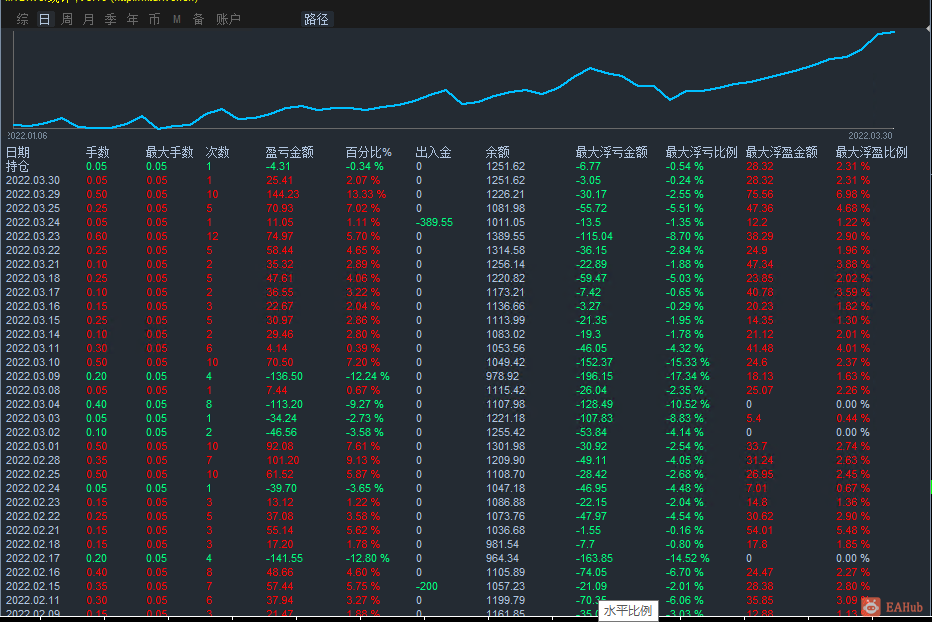Select the 2022.03.04 row date cell
This screenshot has height=622, width=932.
tap(33, 404)
